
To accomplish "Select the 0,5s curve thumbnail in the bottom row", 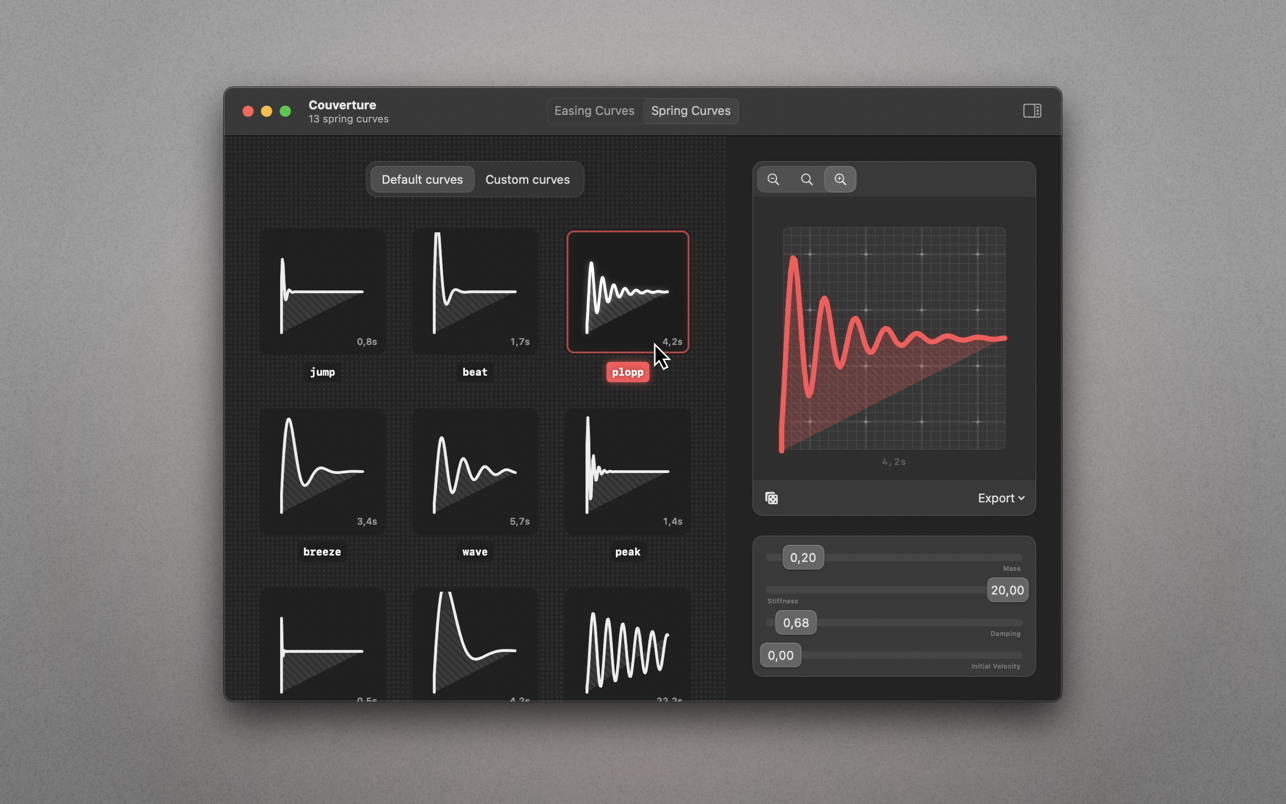I will 322,644.
